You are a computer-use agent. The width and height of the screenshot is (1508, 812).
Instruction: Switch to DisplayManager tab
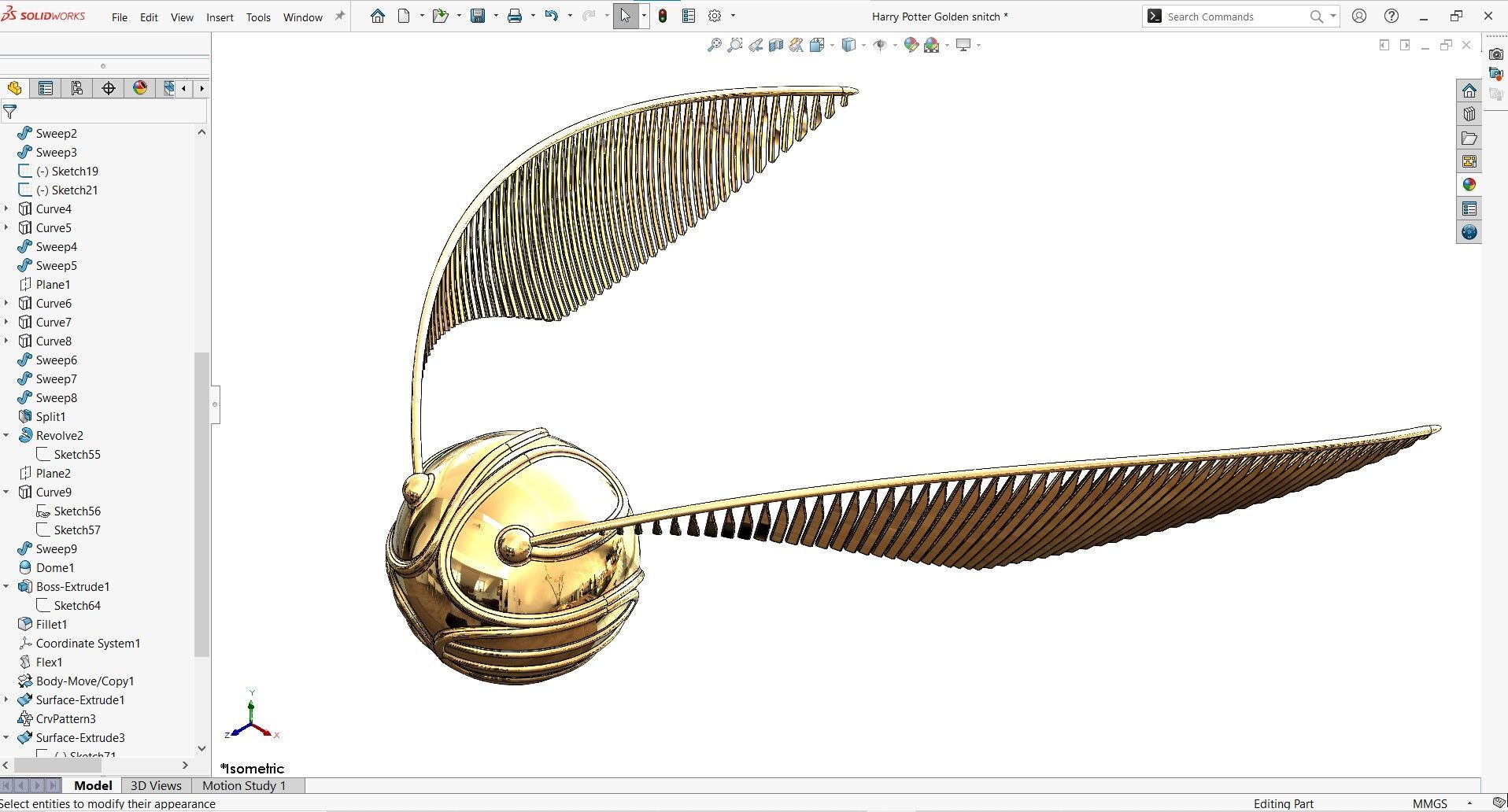(140, 88)
